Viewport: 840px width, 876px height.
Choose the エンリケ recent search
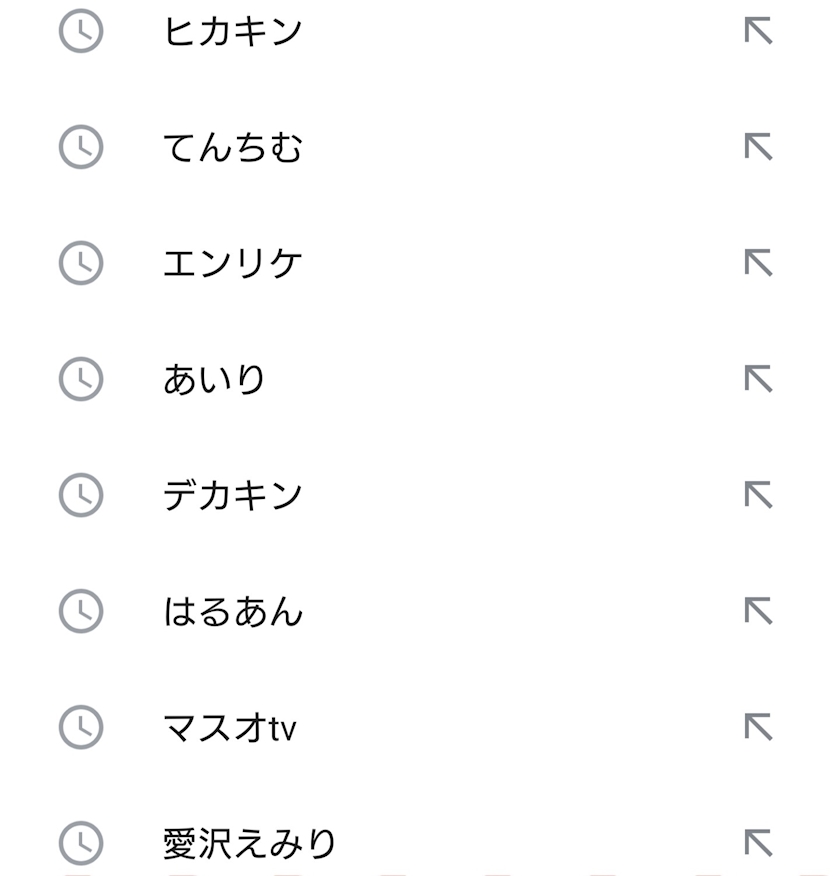232,264
